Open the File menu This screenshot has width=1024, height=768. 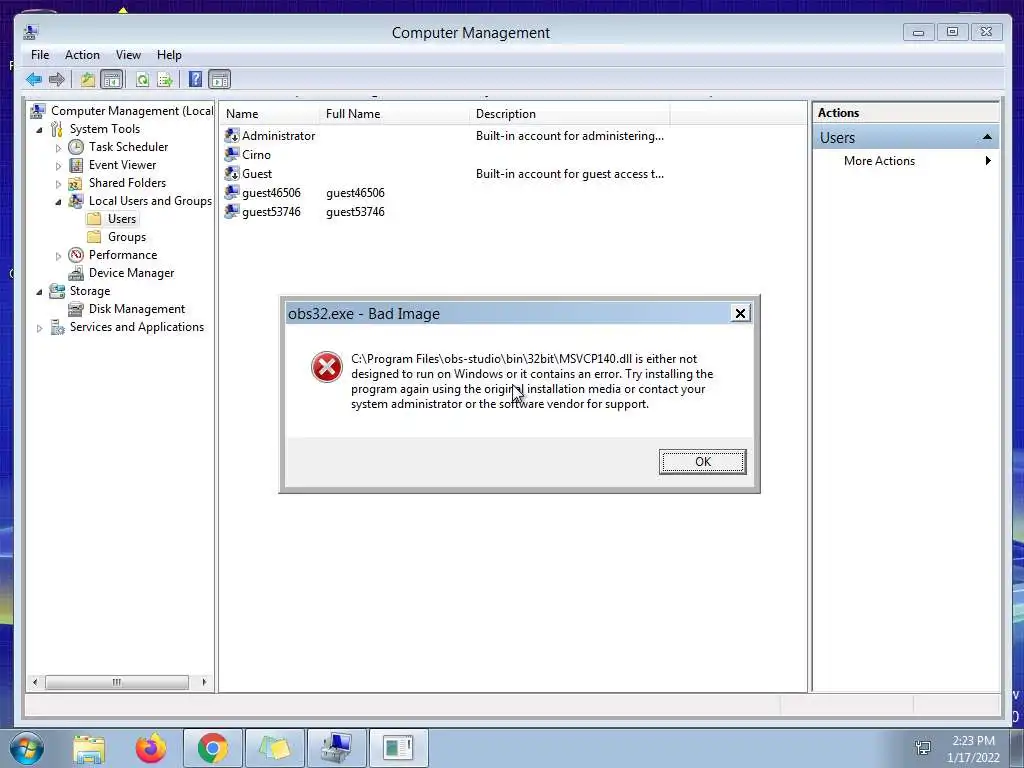40,55
